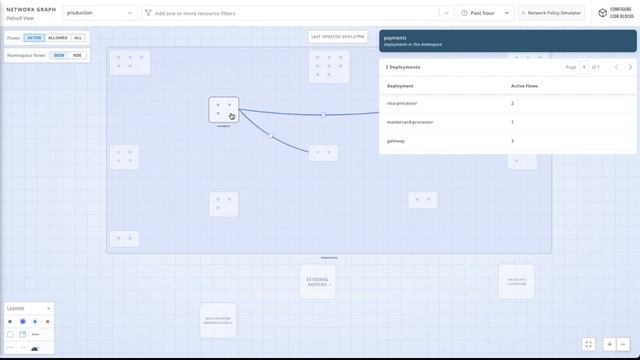Click the funnel filter icon

point(148,13)
